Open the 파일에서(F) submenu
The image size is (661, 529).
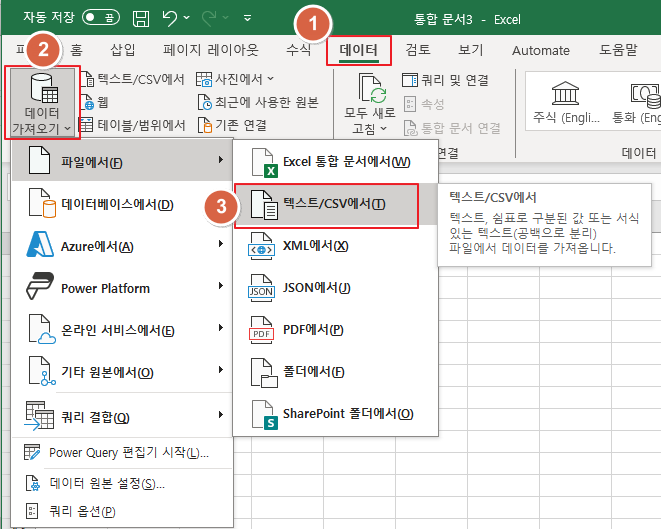122,161
